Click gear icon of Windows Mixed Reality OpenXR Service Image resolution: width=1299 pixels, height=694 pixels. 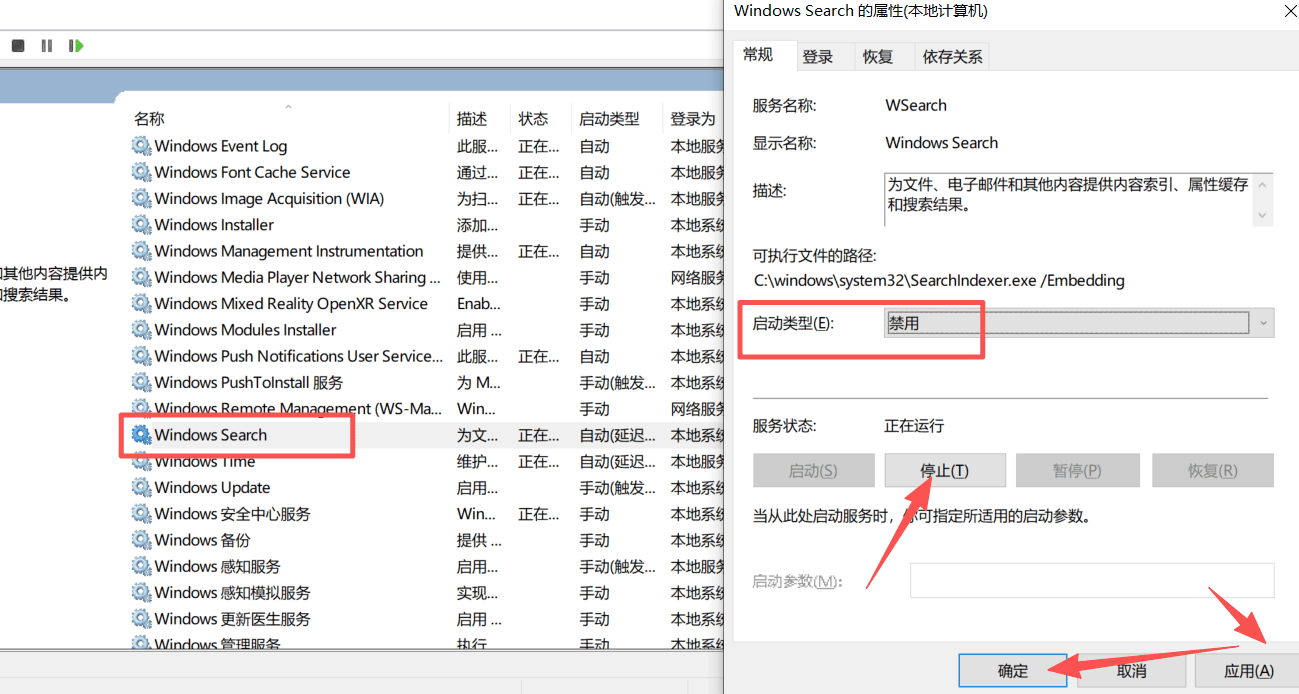(x=141, y=303)
